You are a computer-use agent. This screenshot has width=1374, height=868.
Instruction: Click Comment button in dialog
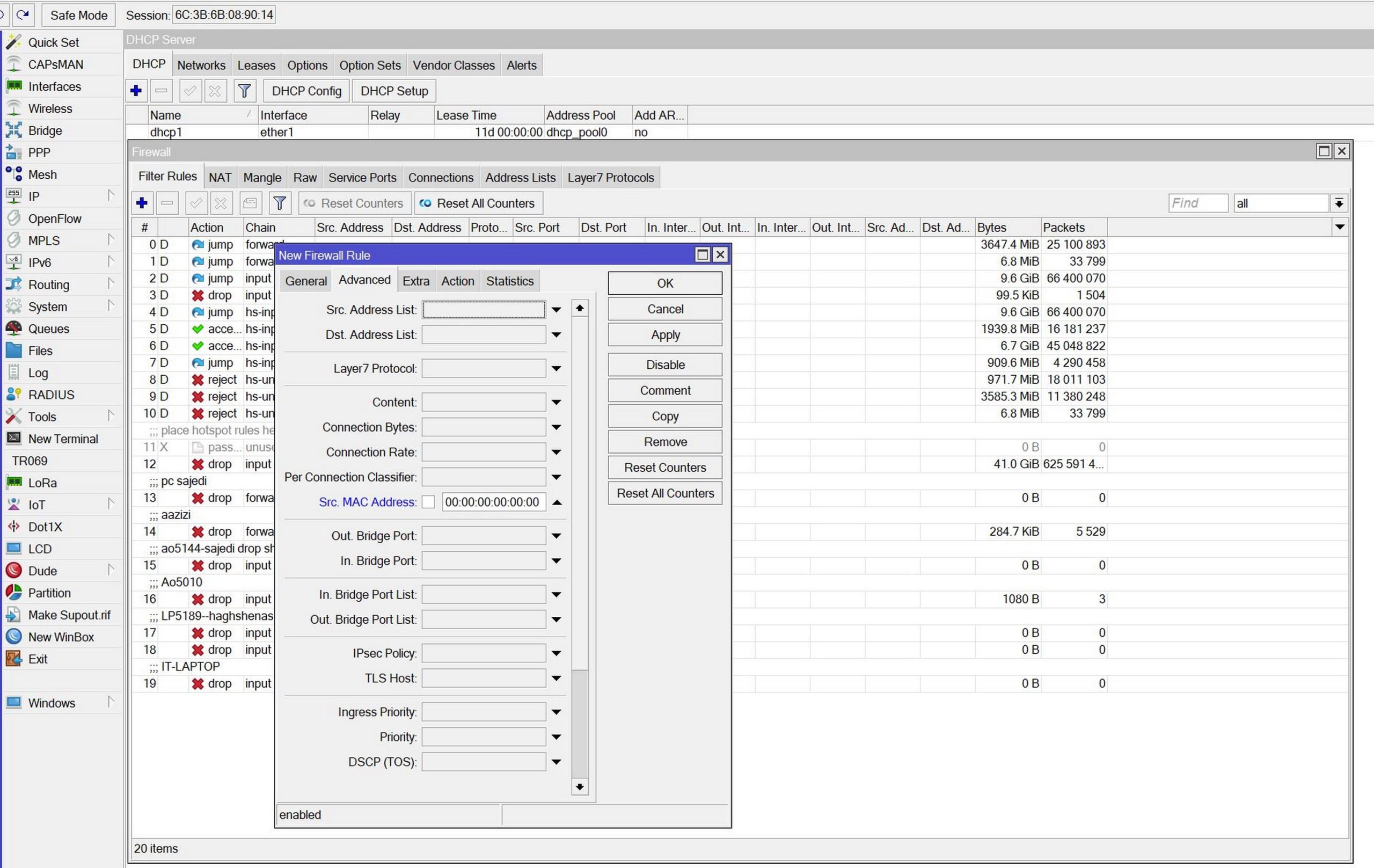[x=665, y=390]
